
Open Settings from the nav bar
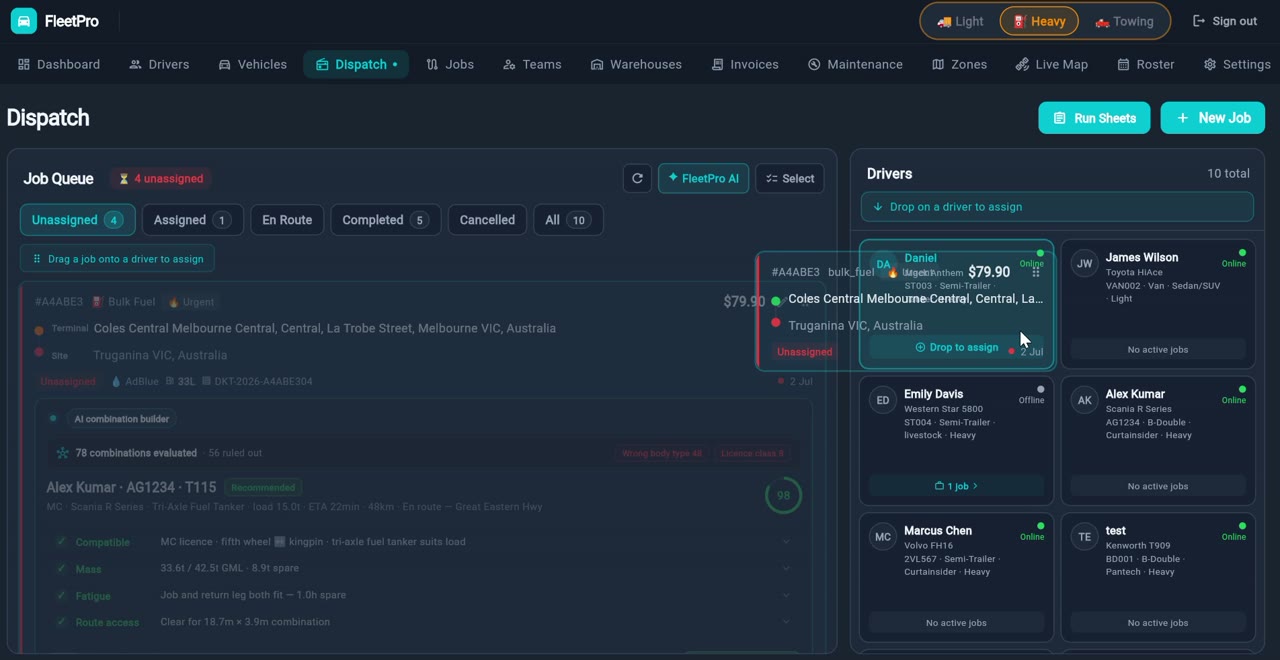[1237, 64]
